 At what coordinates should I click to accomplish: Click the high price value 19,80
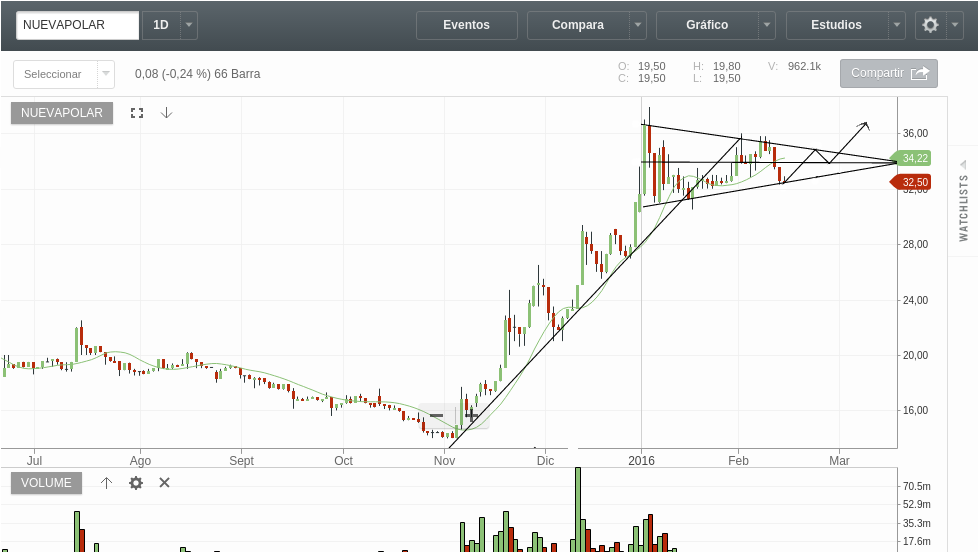(727, 66)
